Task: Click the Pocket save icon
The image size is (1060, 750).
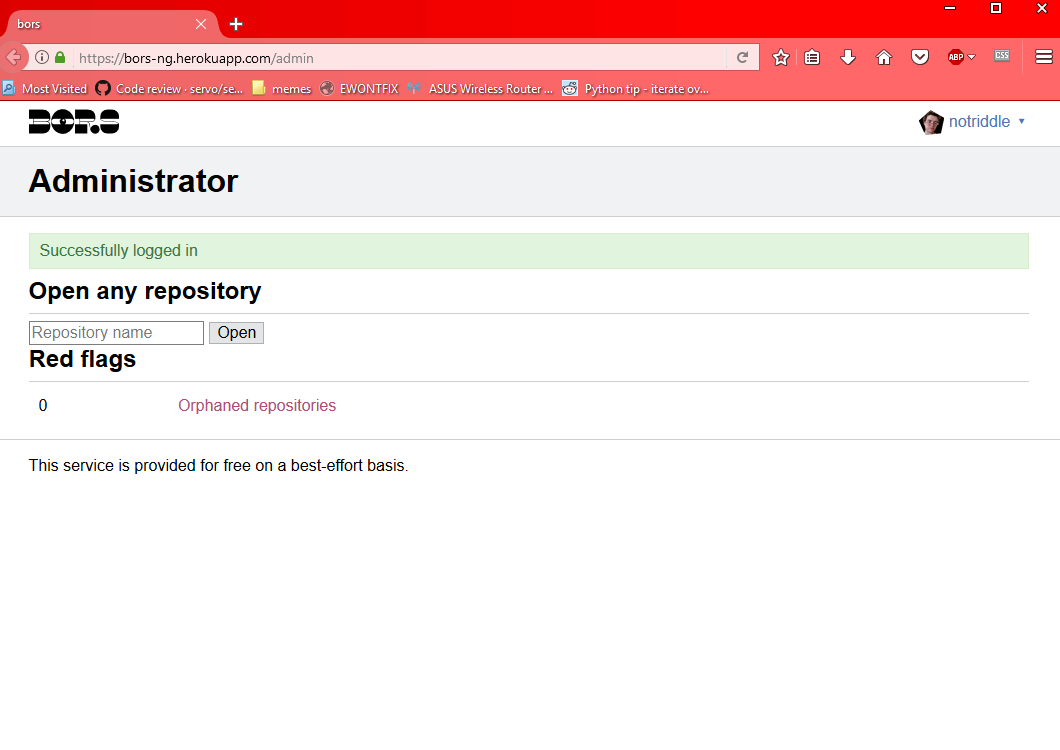Action: (919, 58)
